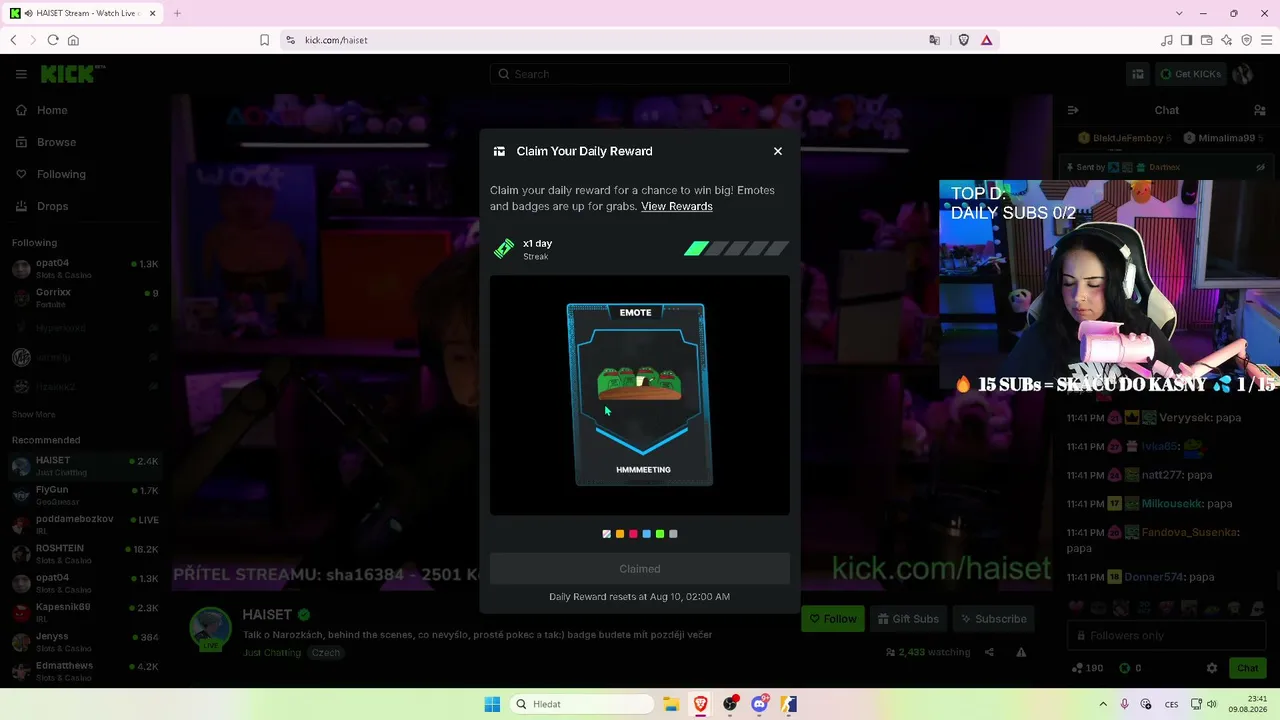The width and height of the screenshot is (1280, 720).
Task: Expand Show More in Following list
Action: point(34,414)
